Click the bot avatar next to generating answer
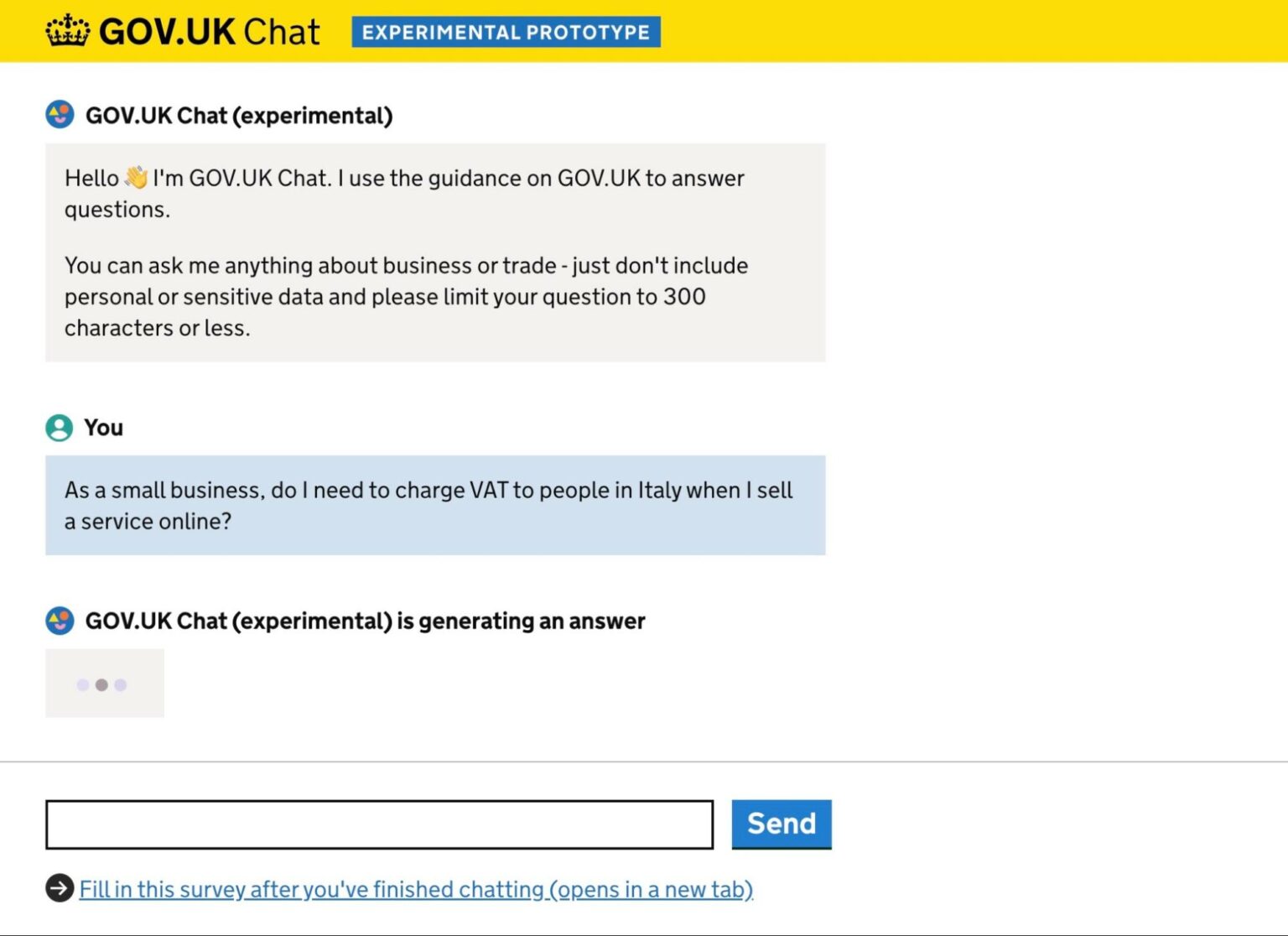The height and width of the screenshot is (936, 1288). coord(59,621)
